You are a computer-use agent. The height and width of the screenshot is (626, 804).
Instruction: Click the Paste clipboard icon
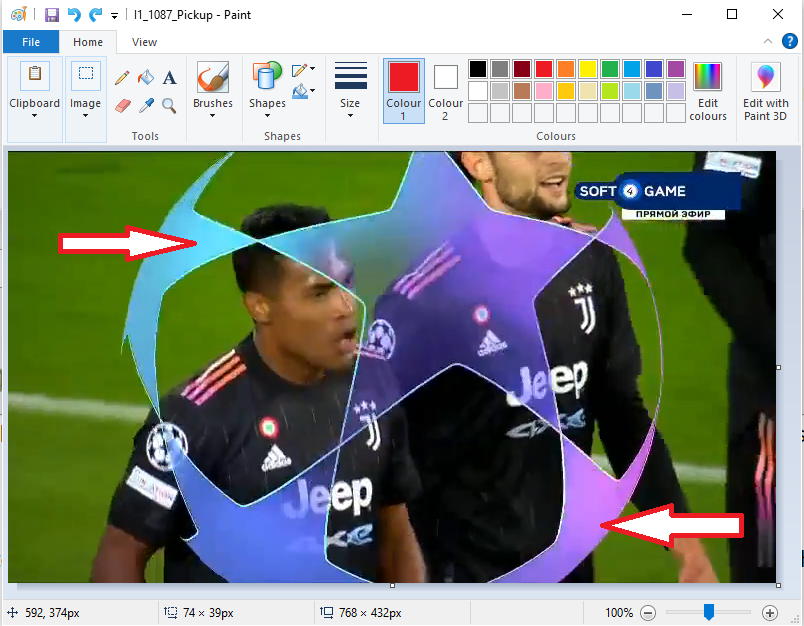coord(35,74)
